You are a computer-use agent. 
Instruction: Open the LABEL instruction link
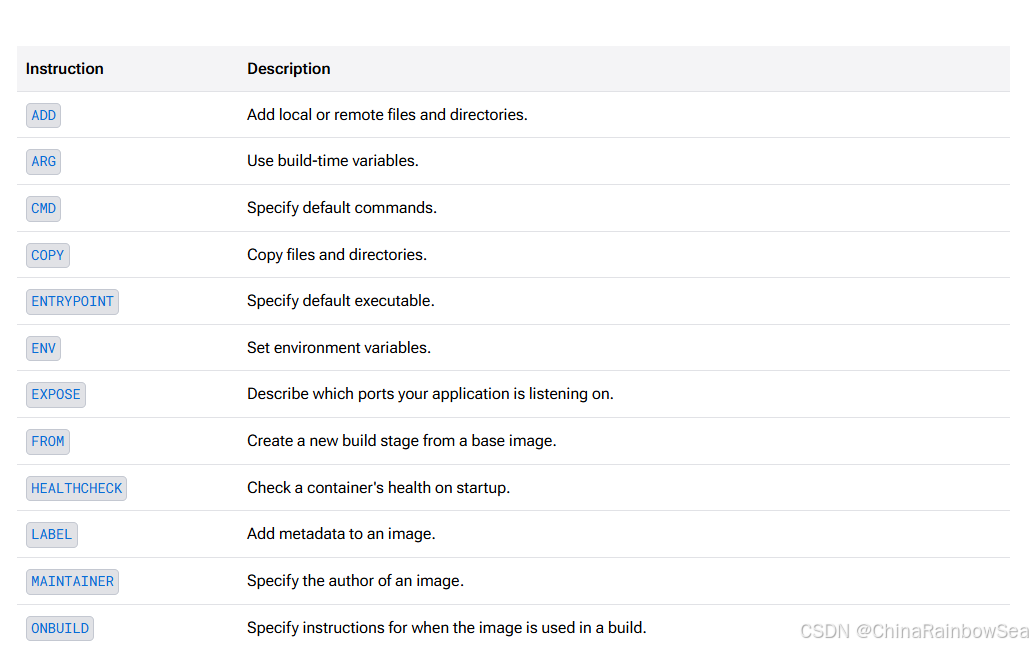(x=52, y=534)
